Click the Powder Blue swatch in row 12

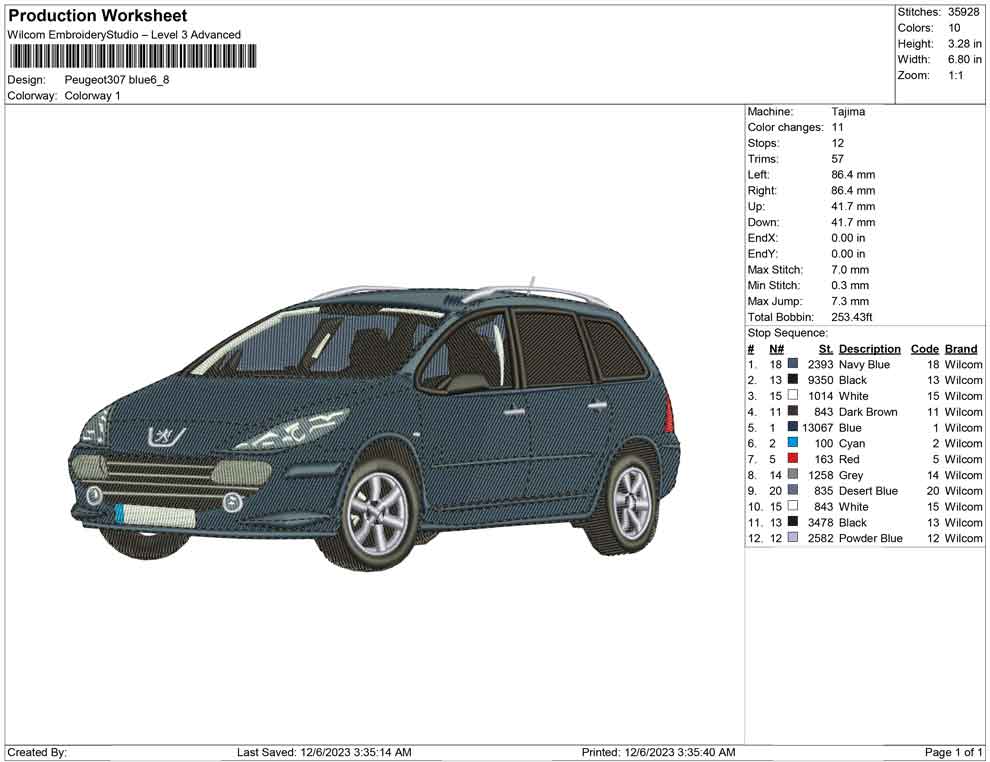[x=793, y=538]
